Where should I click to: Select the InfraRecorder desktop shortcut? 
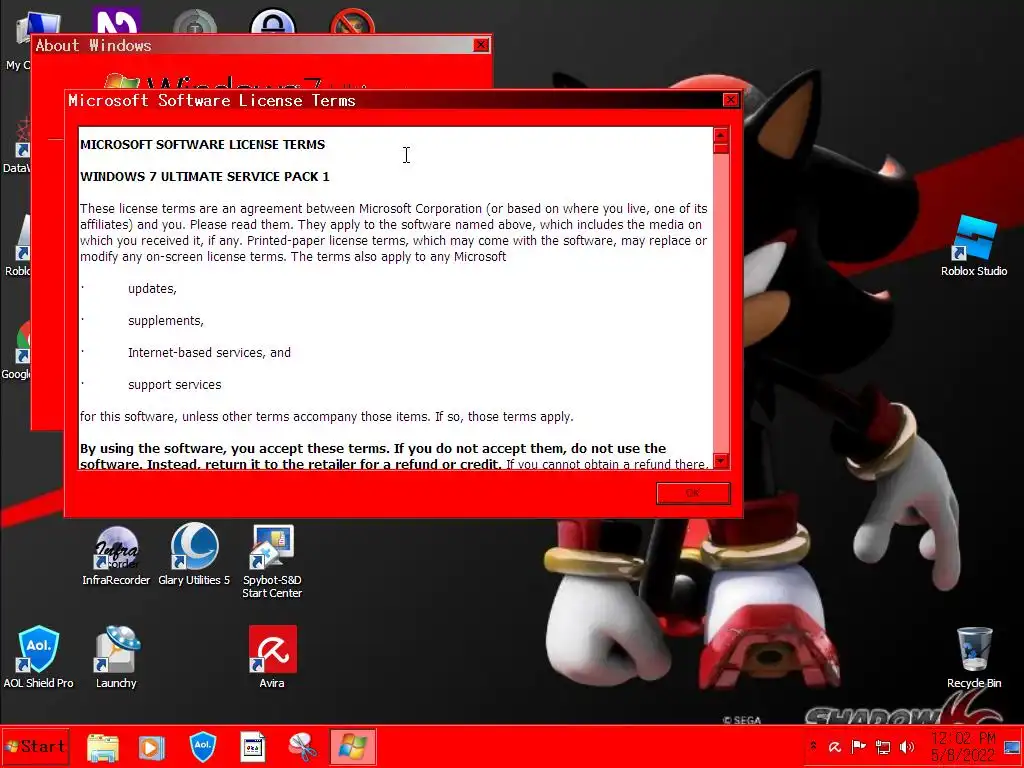(116, 556)
